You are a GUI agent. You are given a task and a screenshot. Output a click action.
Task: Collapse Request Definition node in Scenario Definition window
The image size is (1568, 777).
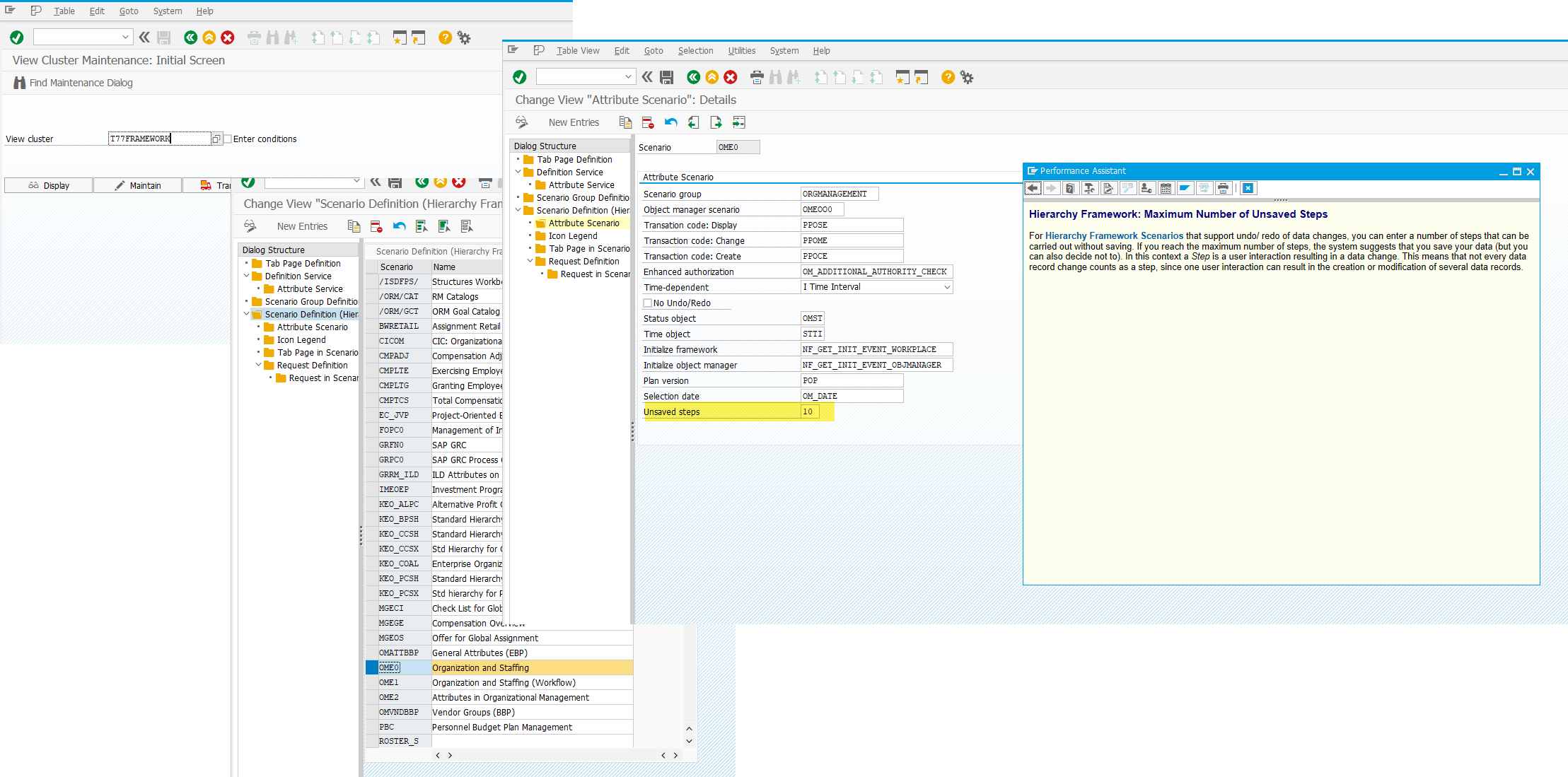coord(258,365)
